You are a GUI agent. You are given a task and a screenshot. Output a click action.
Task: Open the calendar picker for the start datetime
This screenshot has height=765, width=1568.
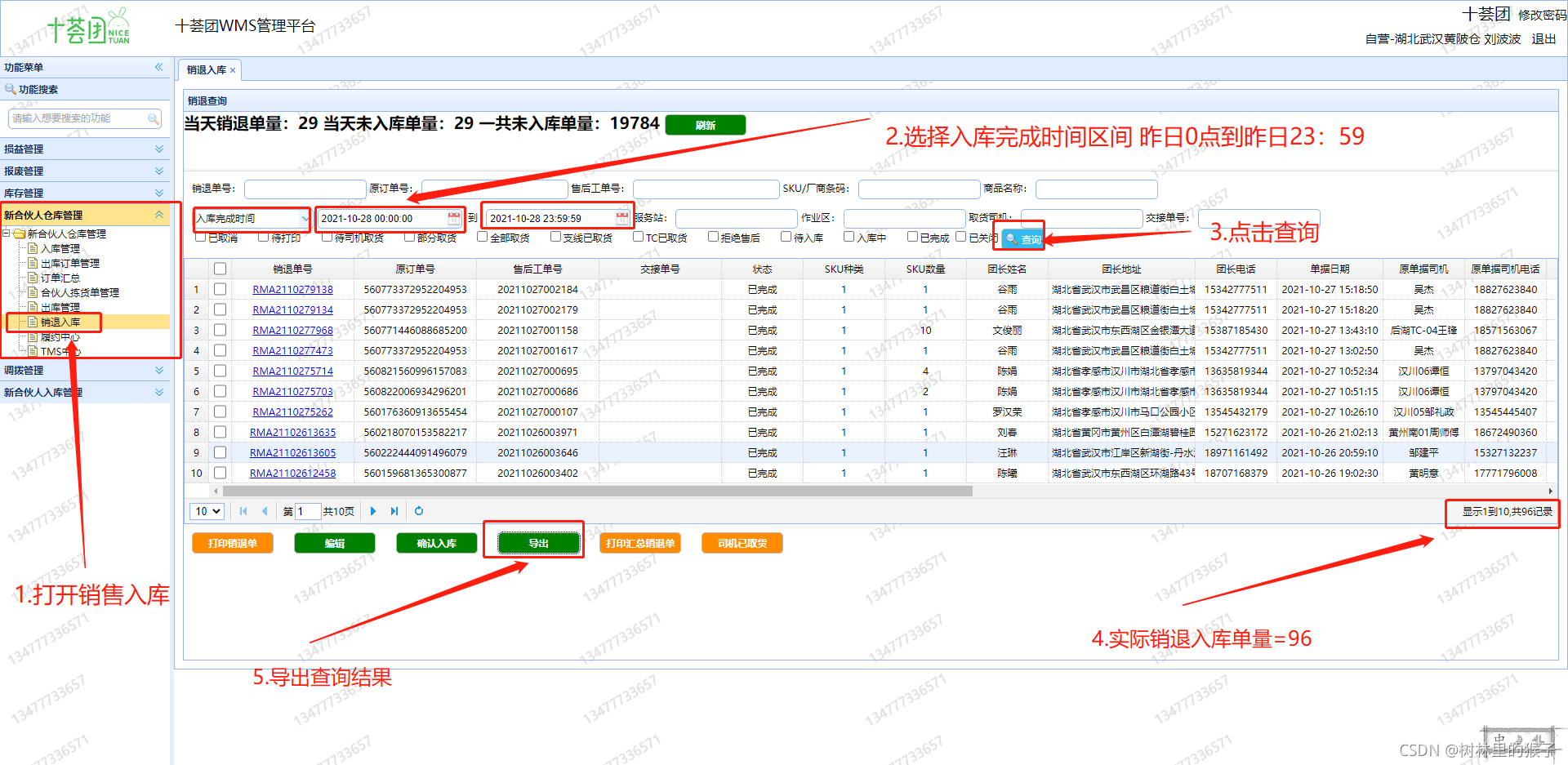454,218
